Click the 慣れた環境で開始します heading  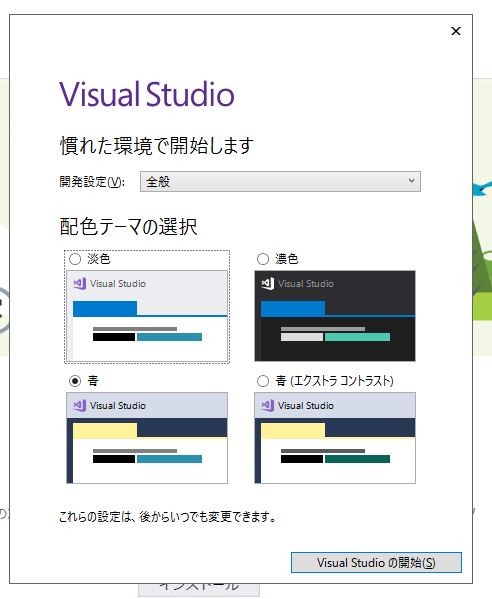[157, 146]
